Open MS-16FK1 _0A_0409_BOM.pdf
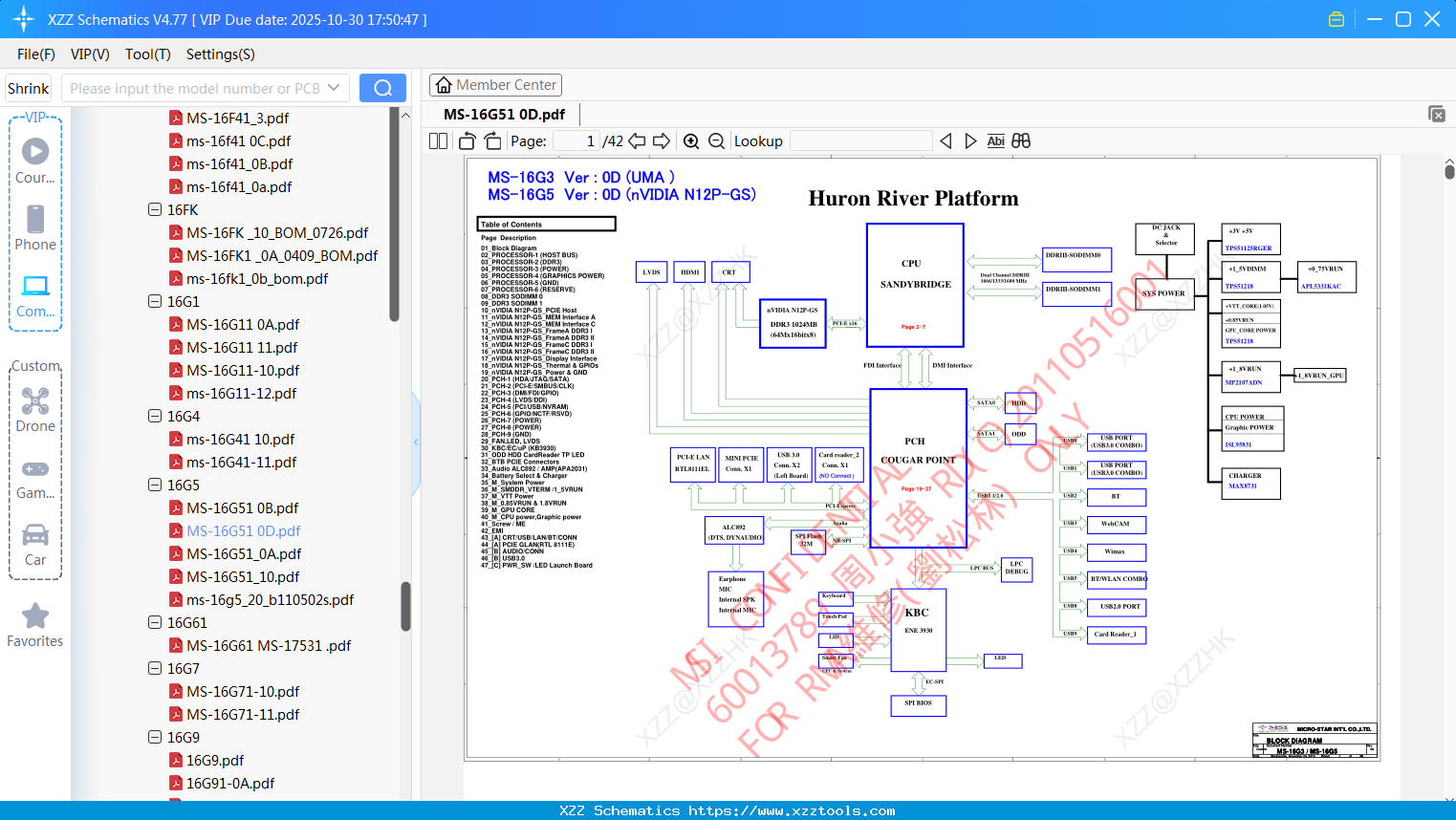Viewport: 1456px width, 820px height. [x=282, y=255]
